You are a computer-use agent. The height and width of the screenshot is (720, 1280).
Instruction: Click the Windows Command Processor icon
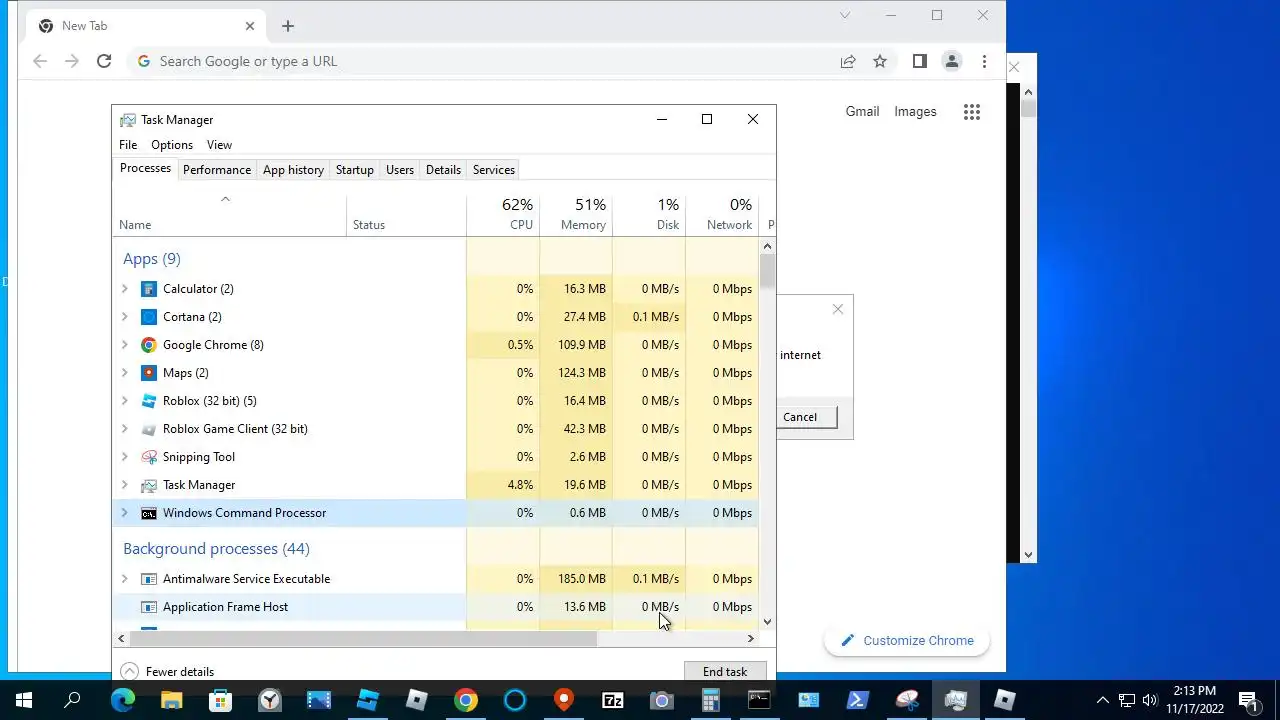149,513
